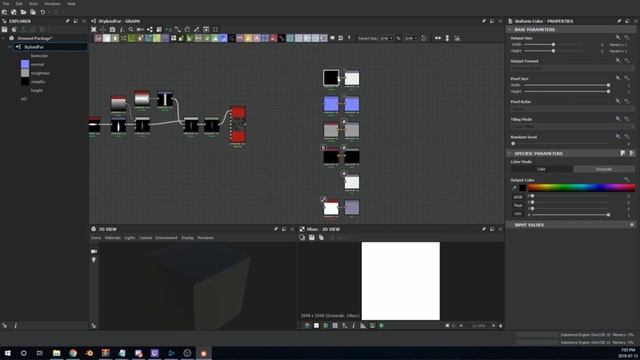640x360 pixels.
Task: Click the eyedropper icon beside Output Color
Action: [514, 188]
